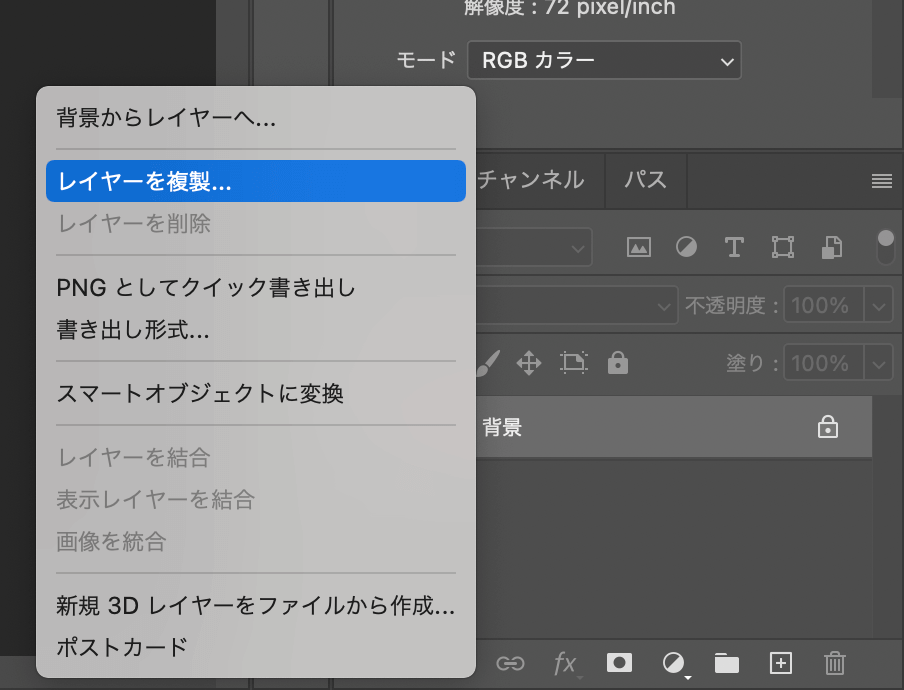Open the blend mode dropdown
Screen dimensions: 904x690
(x=577, y=305)
